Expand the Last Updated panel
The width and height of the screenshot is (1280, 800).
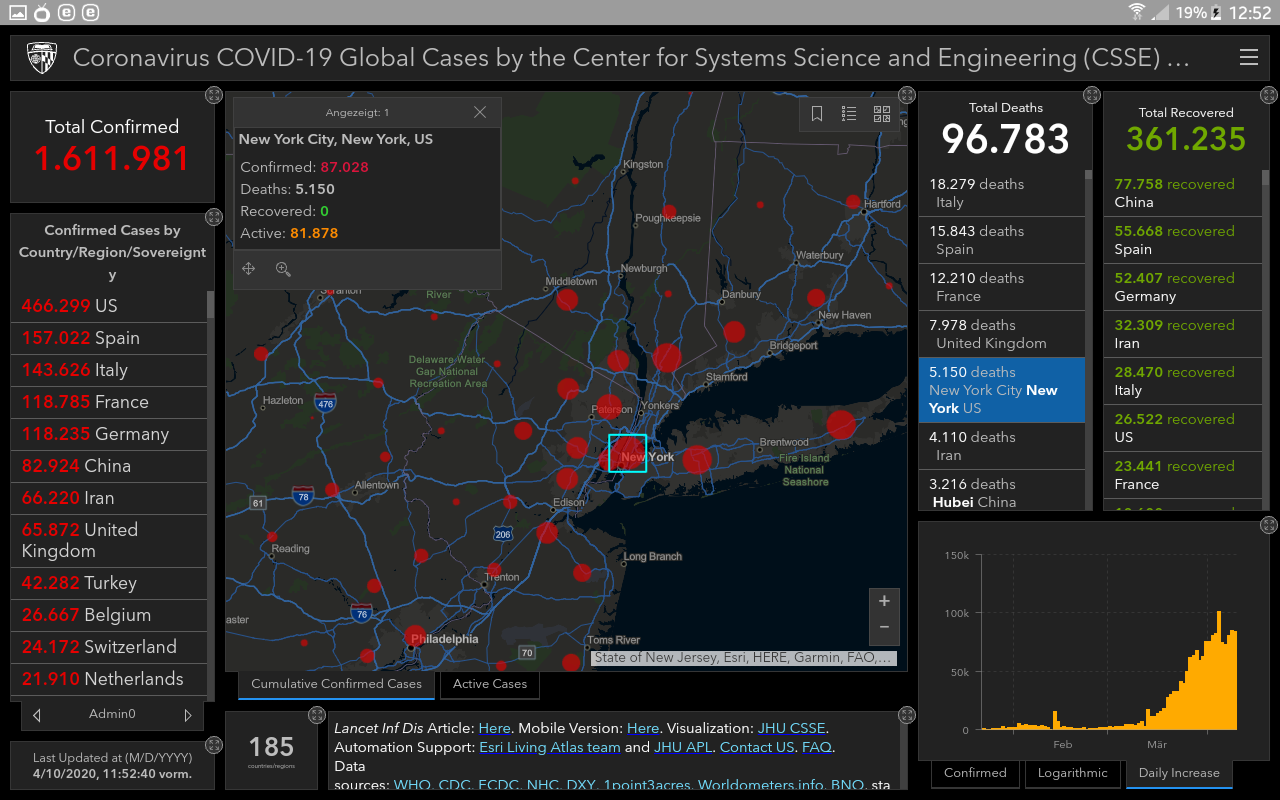pyautogui.click(x=213, y=745)
